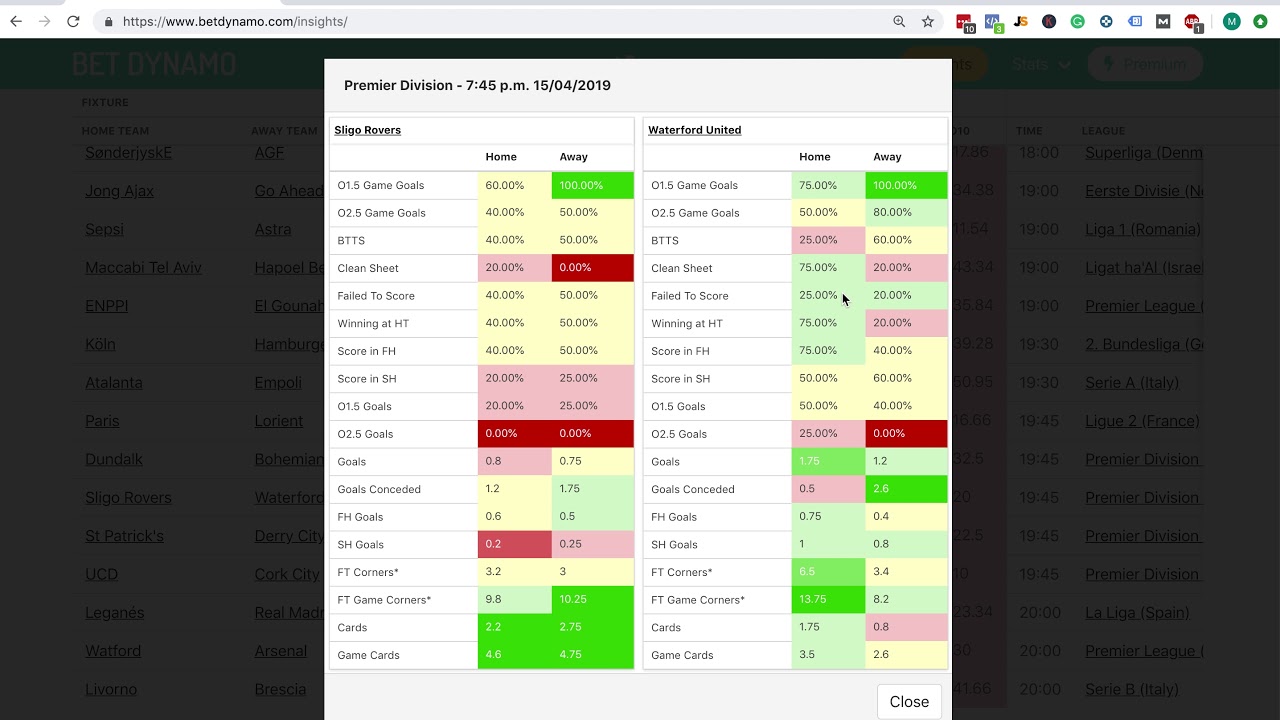
Task: Open the Sligo Rovers team link in modal
Action: click(x=367, y=130)
